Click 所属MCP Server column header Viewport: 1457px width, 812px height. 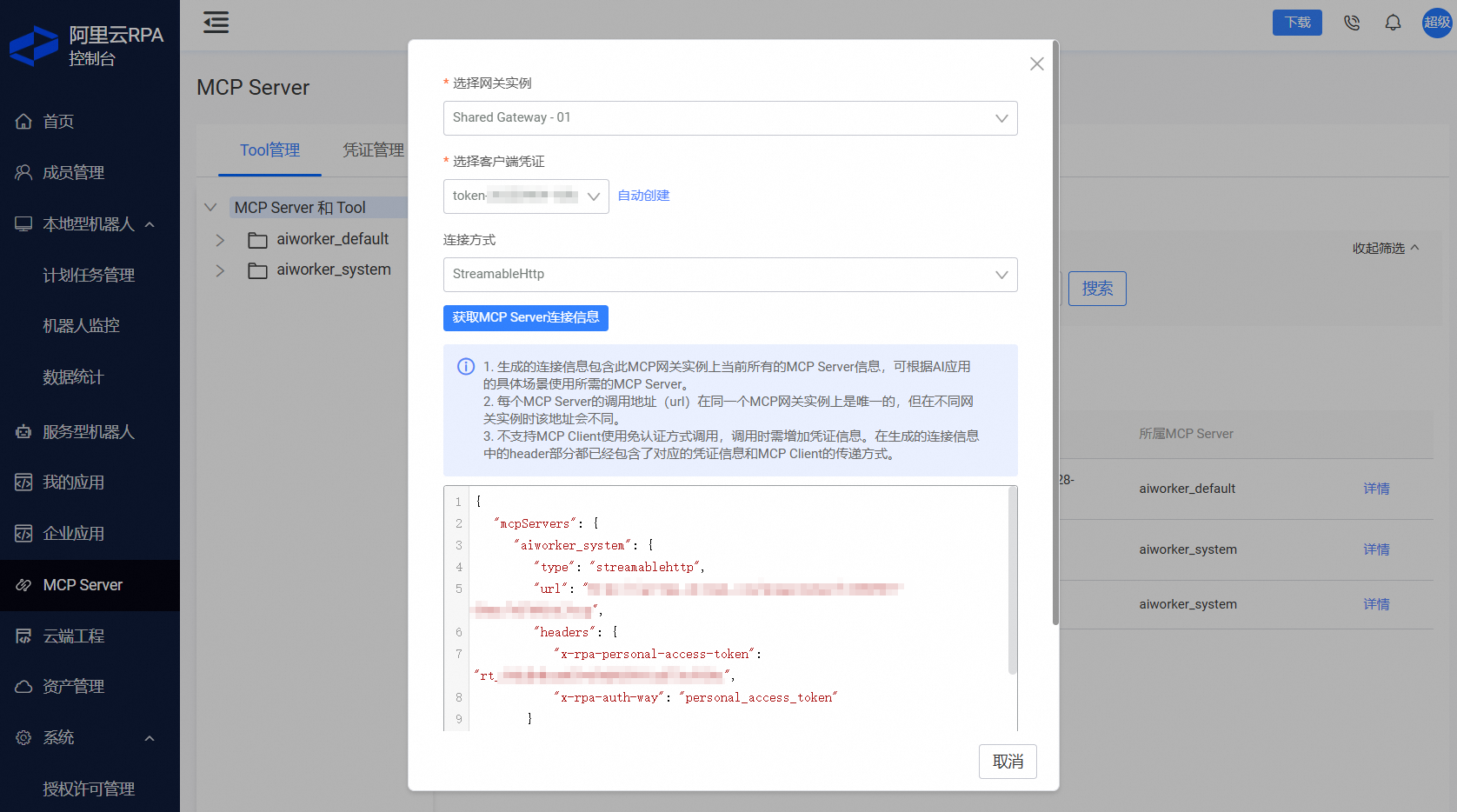[1186, 434]
